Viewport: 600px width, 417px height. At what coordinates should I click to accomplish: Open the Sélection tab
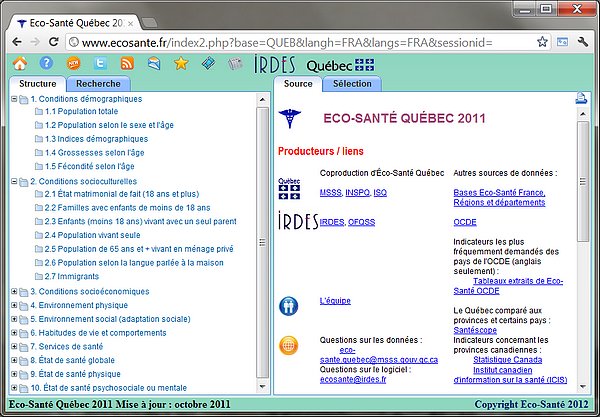point(352,84)
